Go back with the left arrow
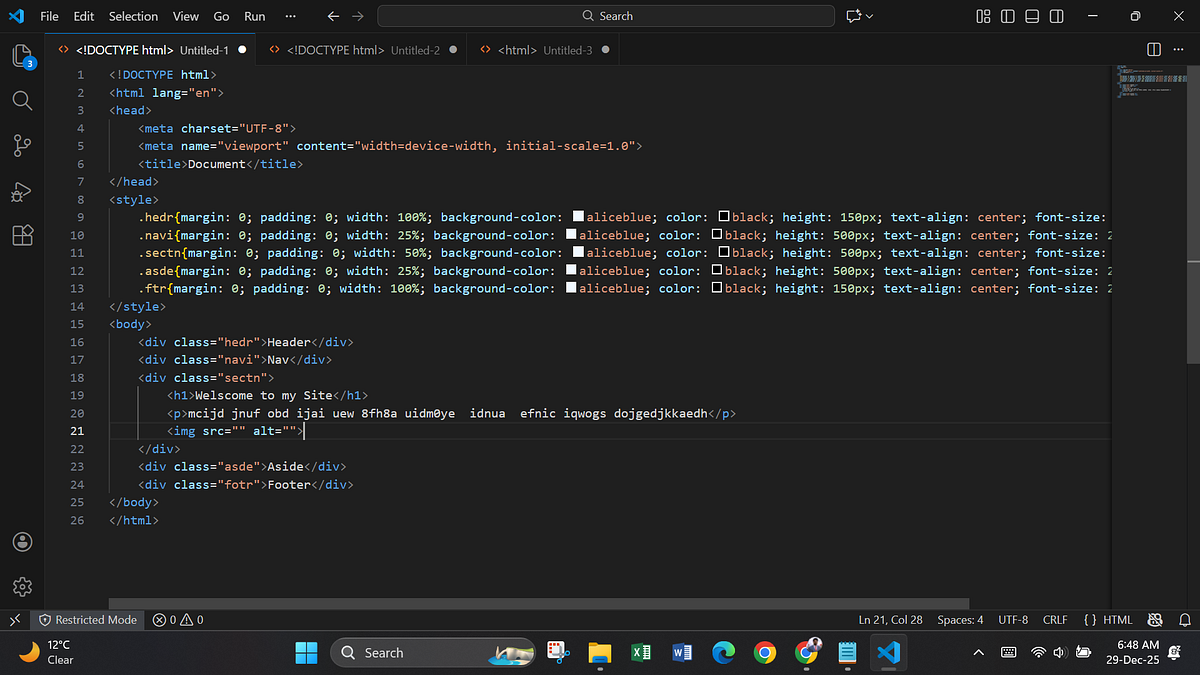Screen dimensions: 1200x675 333,16
